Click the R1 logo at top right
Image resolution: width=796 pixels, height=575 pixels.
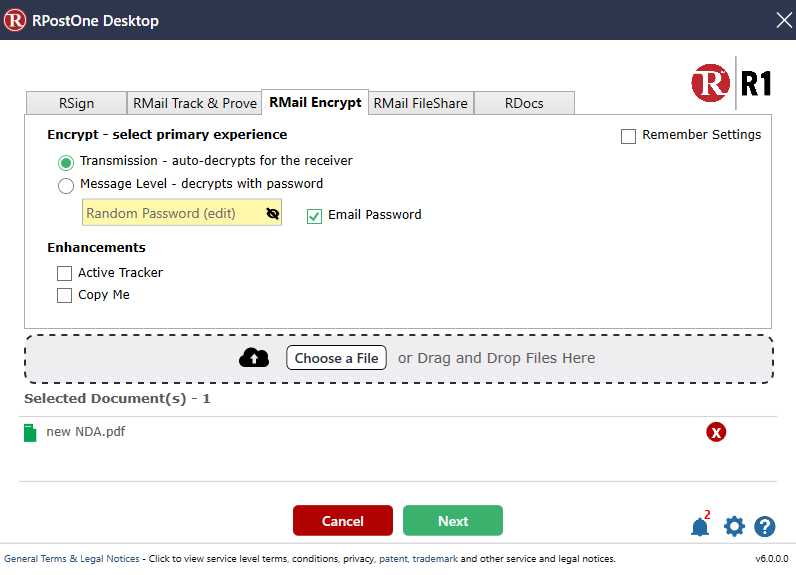[x=731, y=83]
